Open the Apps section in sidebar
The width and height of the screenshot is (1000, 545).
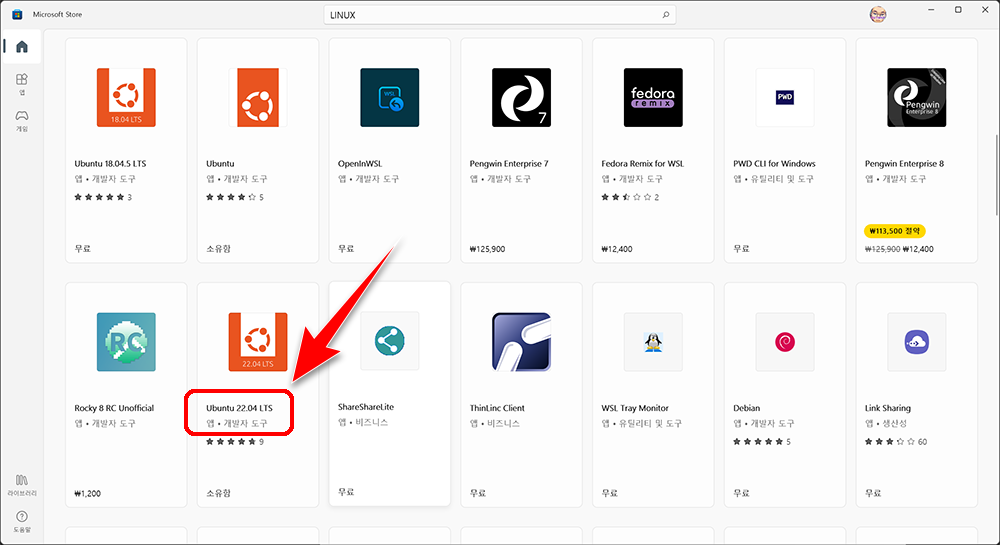point(22,84)
